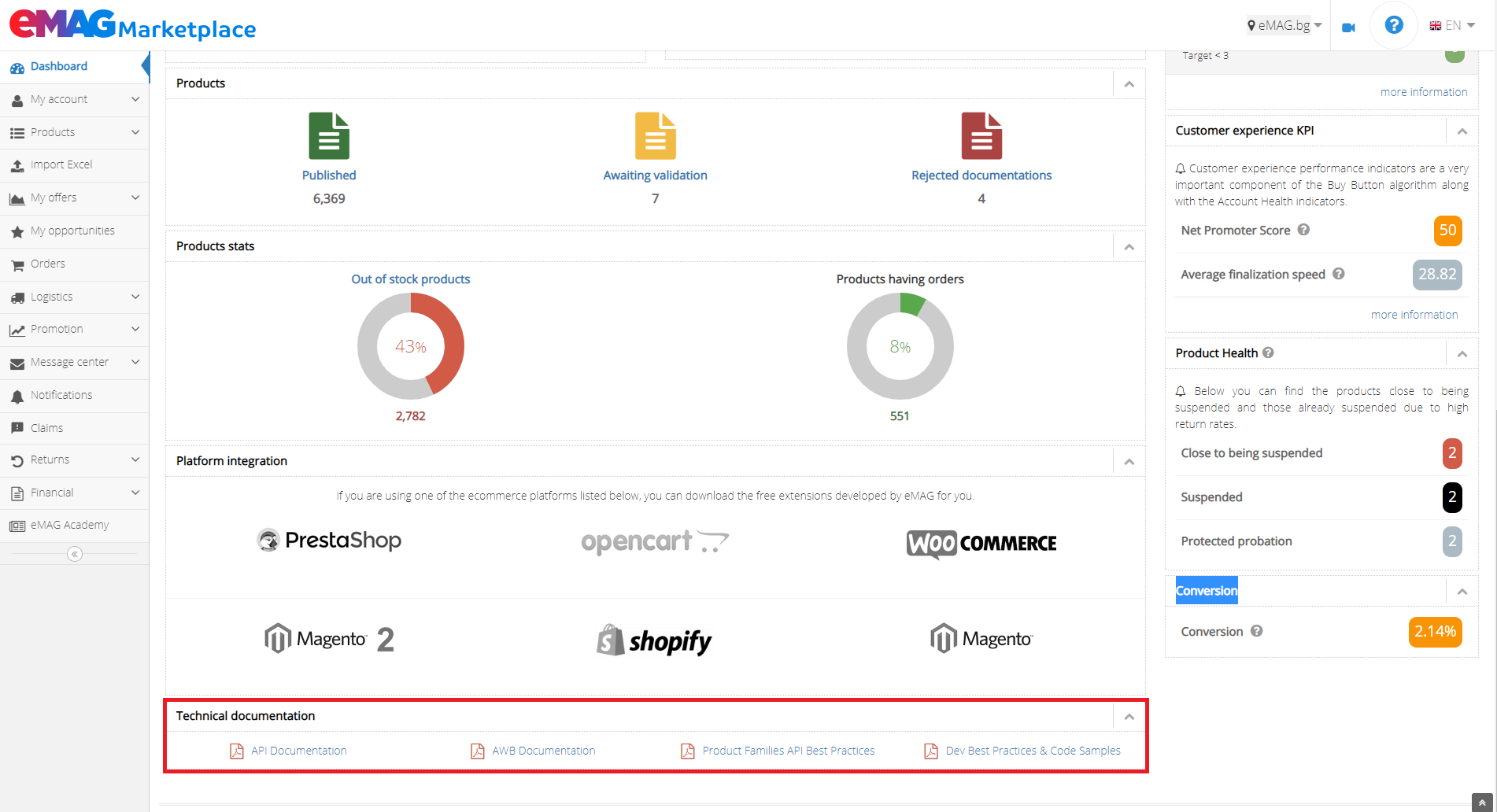Image resolution: width=1497 pixels, height=812 pixels.
Task: Open the AWB Documentation link
Action: tap(543, 751)
